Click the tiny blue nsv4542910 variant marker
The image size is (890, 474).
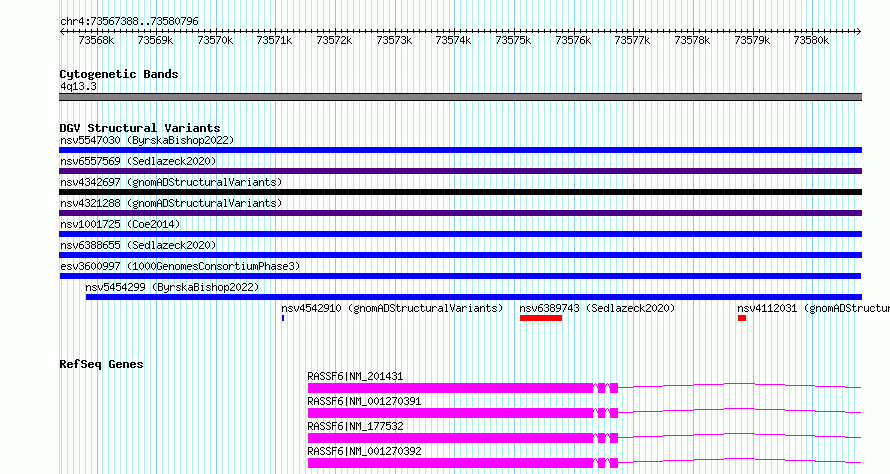click(x=283, y=318)
